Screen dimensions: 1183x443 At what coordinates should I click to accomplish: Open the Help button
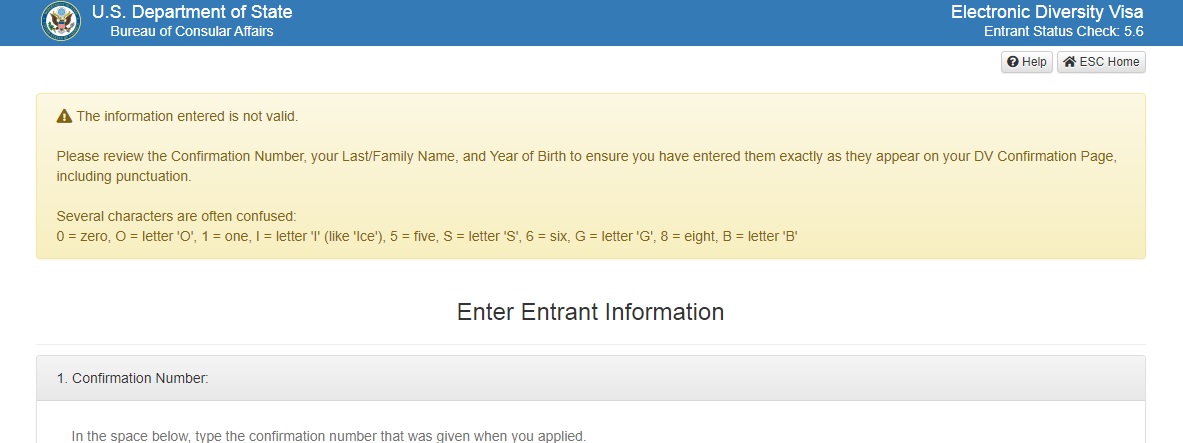(1026, 62)
